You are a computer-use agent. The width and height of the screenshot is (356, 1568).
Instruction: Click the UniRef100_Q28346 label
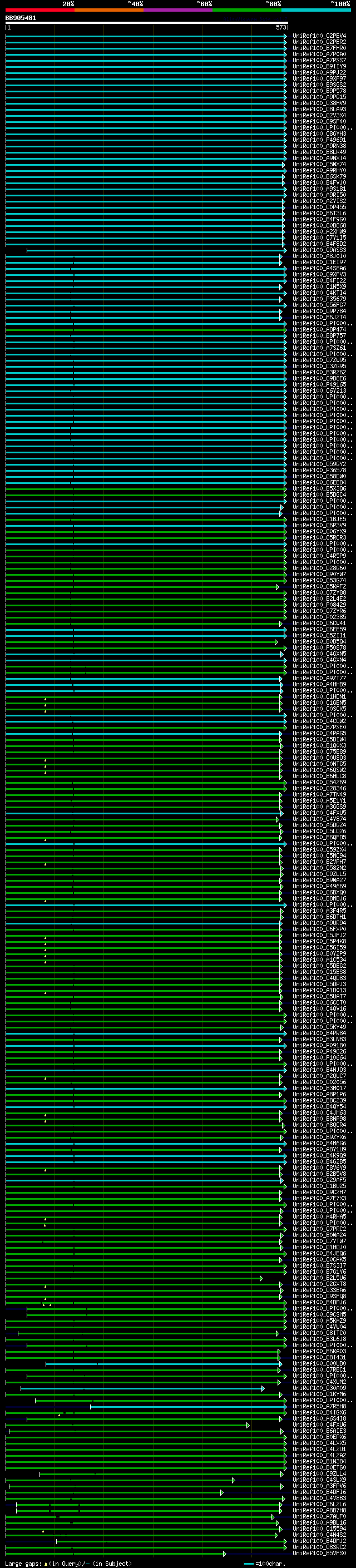point(319,788)
